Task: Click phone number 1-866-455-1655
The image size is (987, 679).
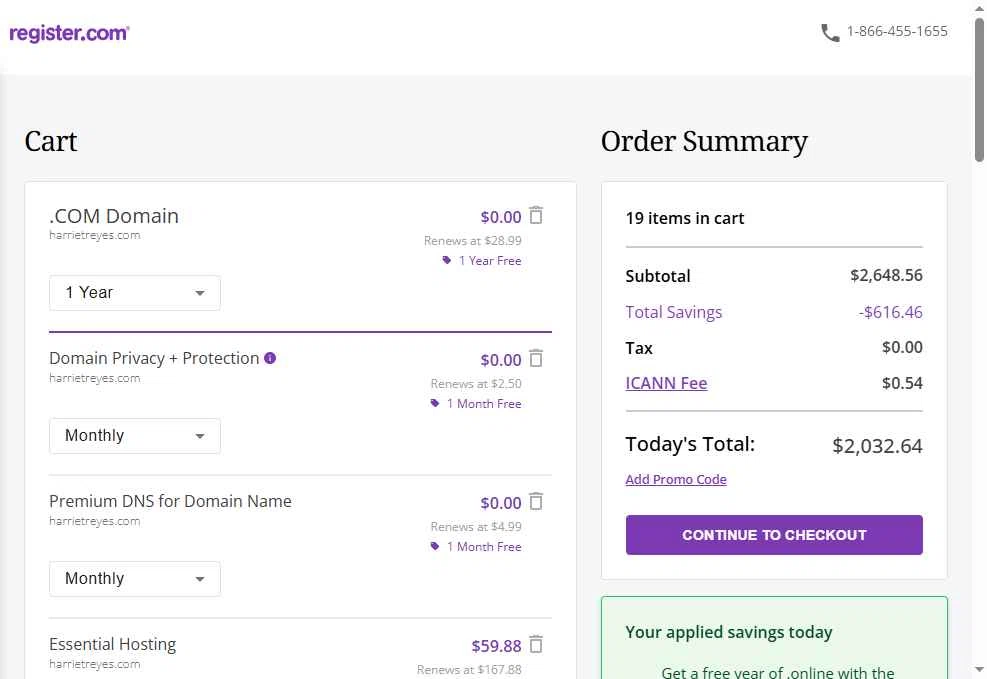Action: (x=897, y=31)
